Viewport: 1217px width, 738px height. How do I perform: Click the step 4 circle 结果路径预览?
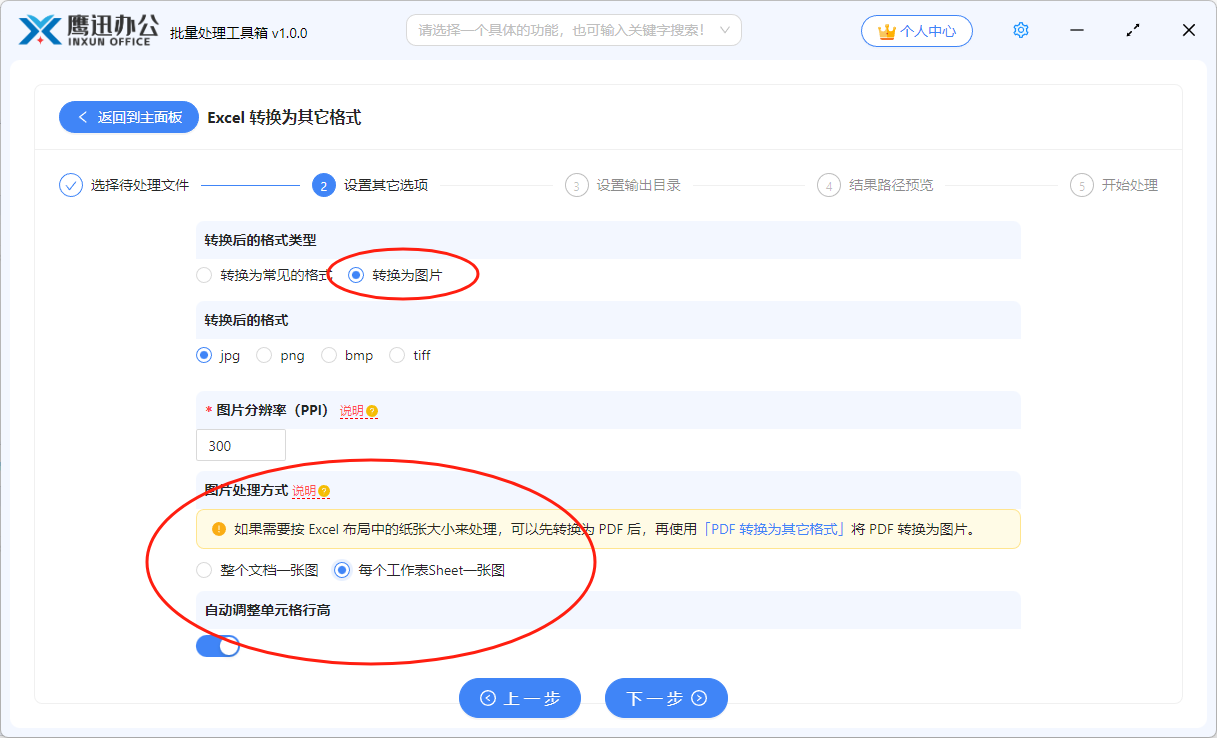[x=828, y=185]
